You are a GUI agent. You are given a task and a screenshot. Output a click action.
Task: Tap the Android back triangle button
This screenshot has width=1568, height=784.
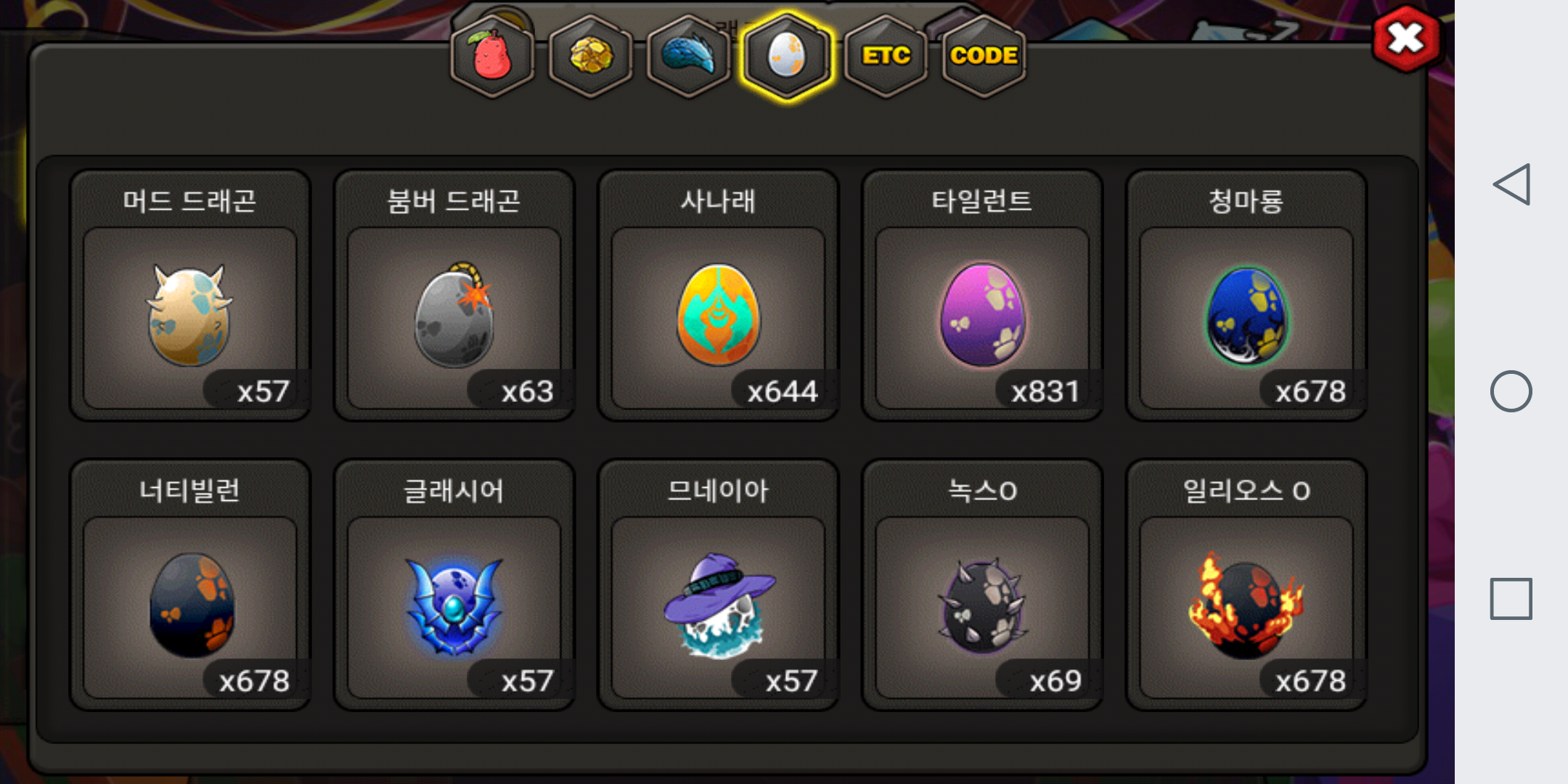1511,184
